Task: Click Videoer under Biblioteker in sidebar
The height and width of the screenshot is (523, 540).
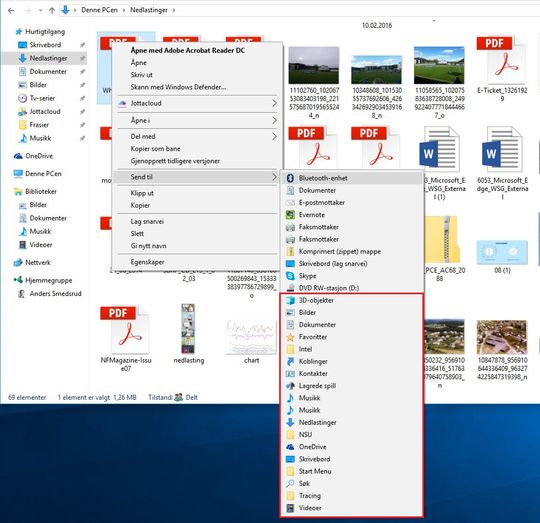Action: coord(41,245)
